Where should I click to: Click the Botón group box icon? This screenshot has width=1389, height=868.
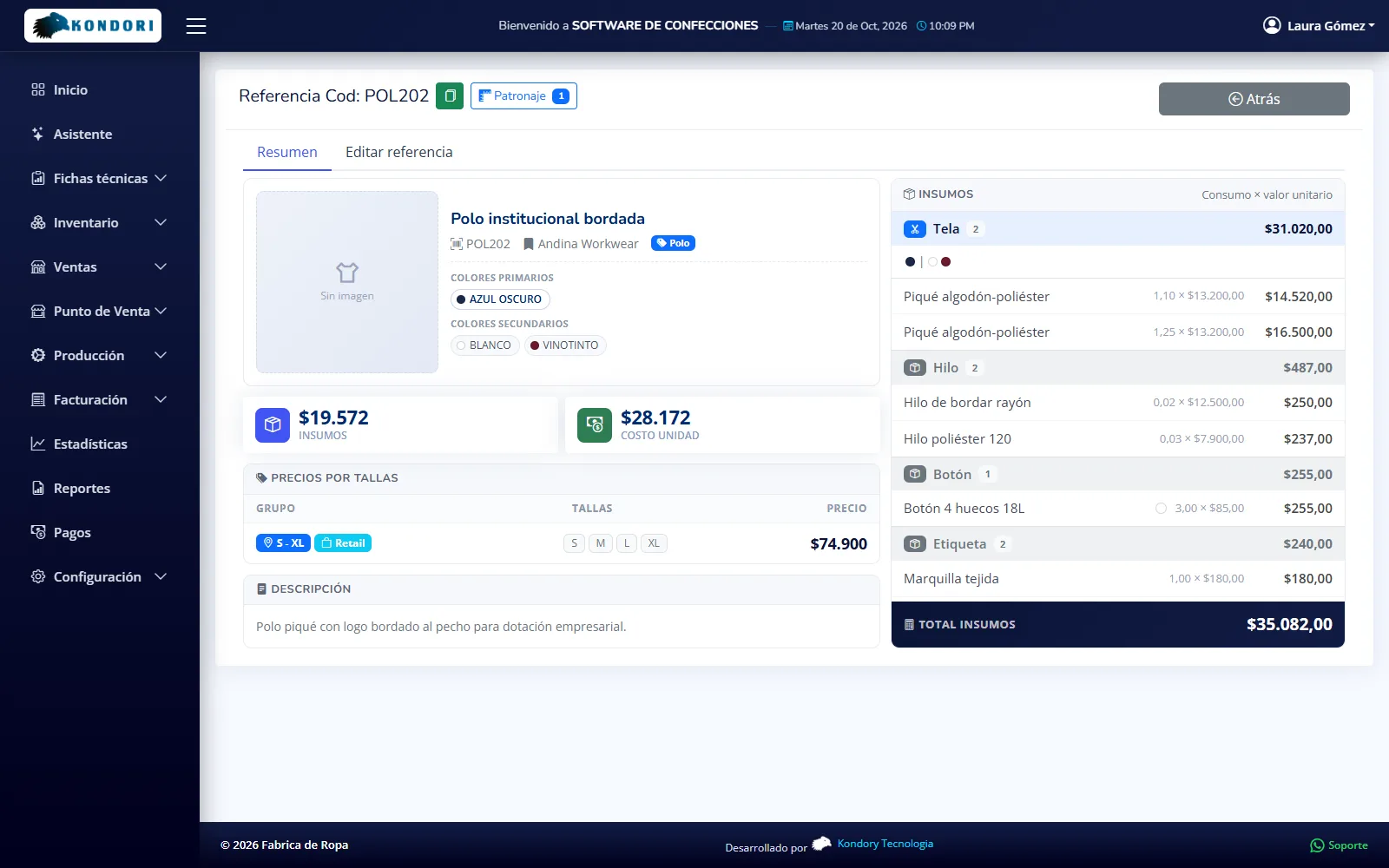tap(915, 474)
